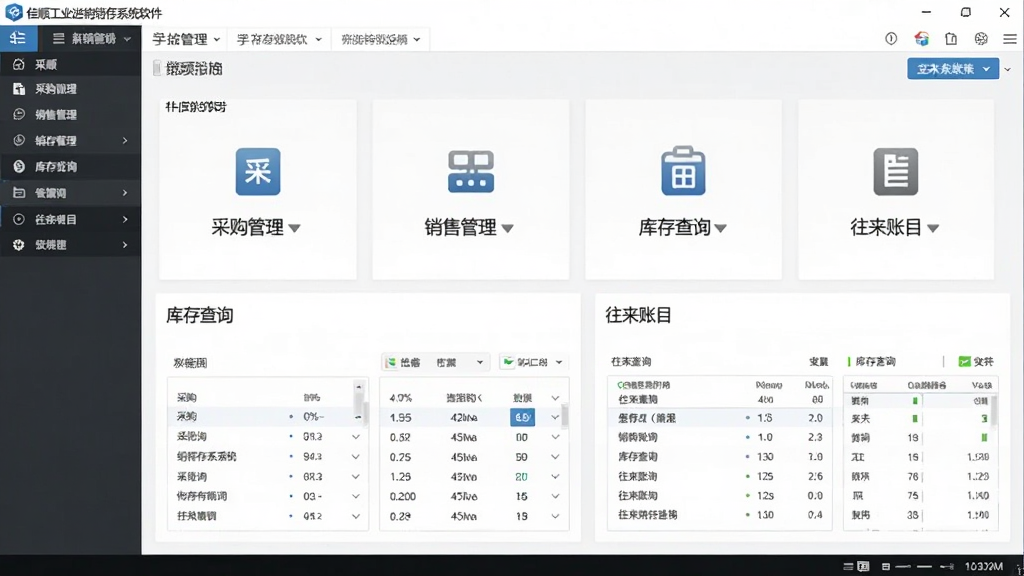Click the sidebar folder icon below 库存查询
The height and width of the screenshot is (576, 1024).
pyautogui.click(x=19, y=193)
